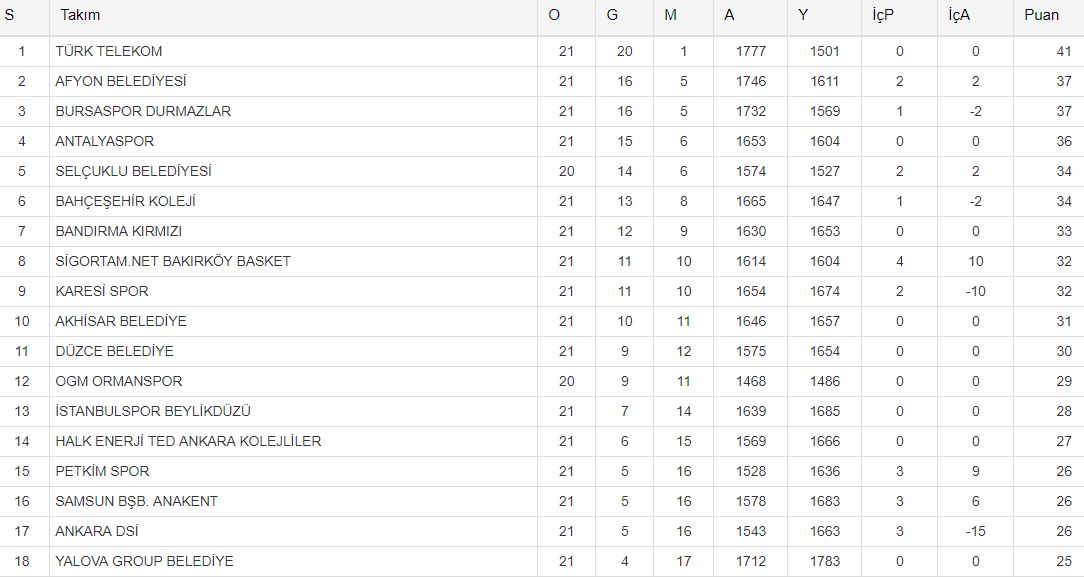This screenshot has width=1084, height=577.
Task: Click the Takım column header
Action: [x=80, y=15]
